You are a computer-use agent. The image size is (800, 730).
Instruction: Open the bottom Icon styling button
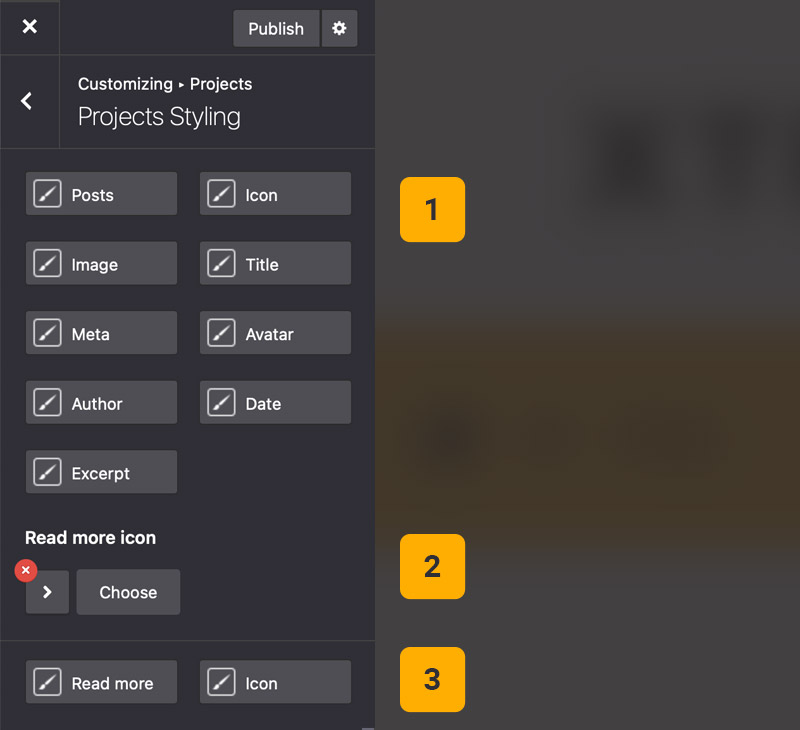[275, 683]
